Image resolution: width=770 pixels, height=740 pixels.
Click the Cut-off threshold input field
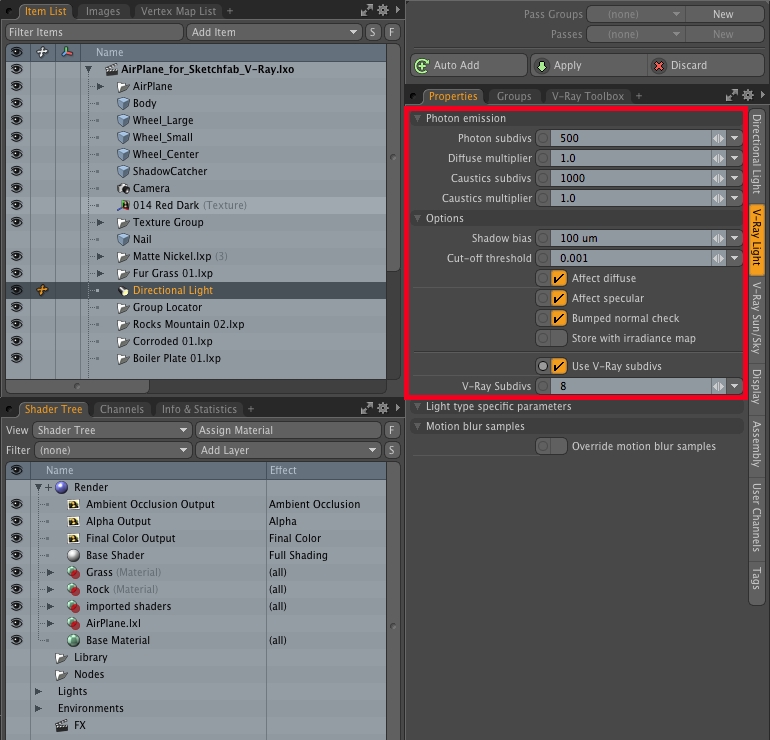[631, 258]
